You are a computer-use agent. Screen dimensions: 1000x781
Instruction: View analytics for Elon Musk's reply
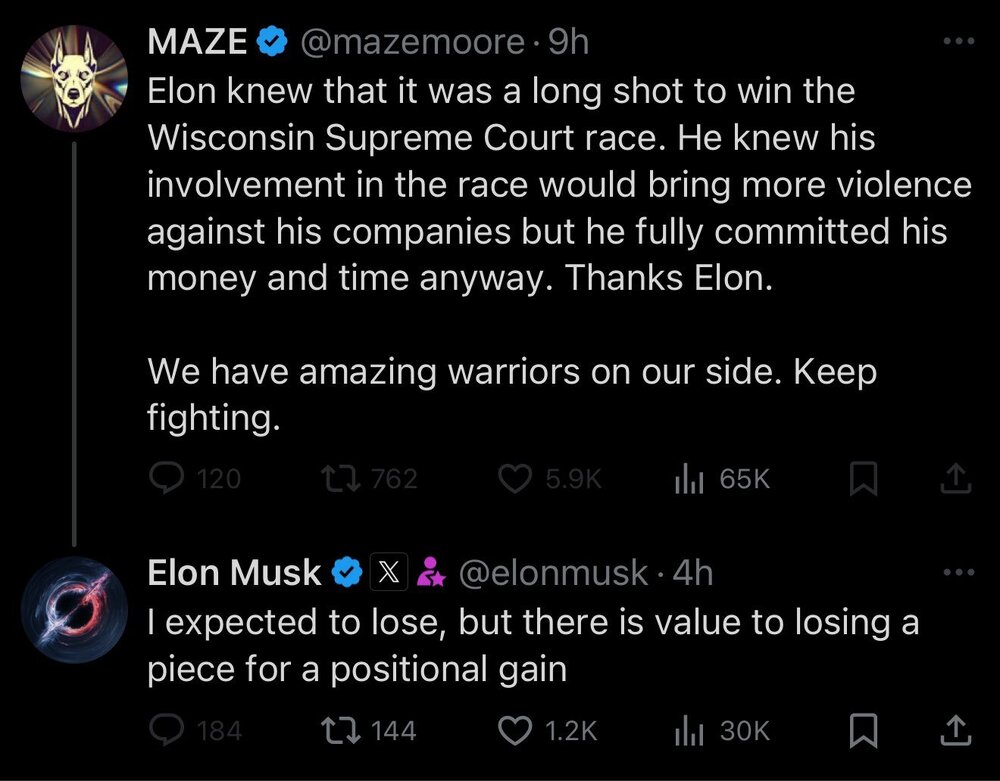click(685, 731)
